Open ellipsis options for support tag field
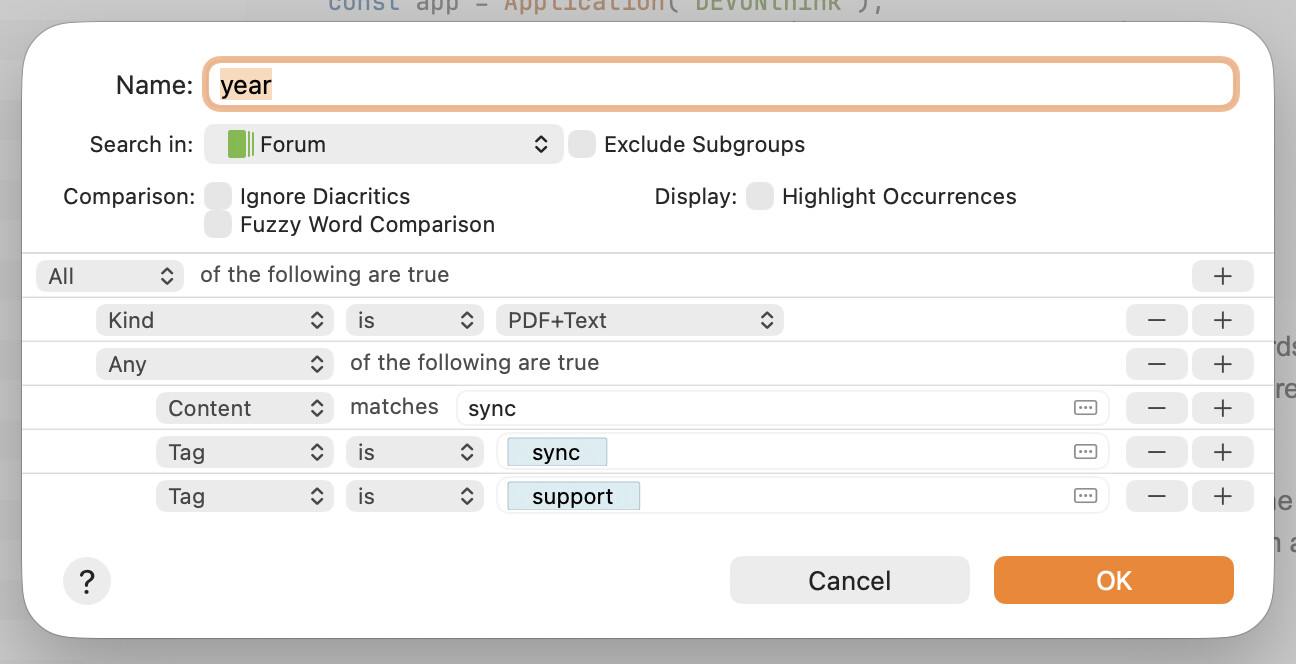 coord(1085,496)
